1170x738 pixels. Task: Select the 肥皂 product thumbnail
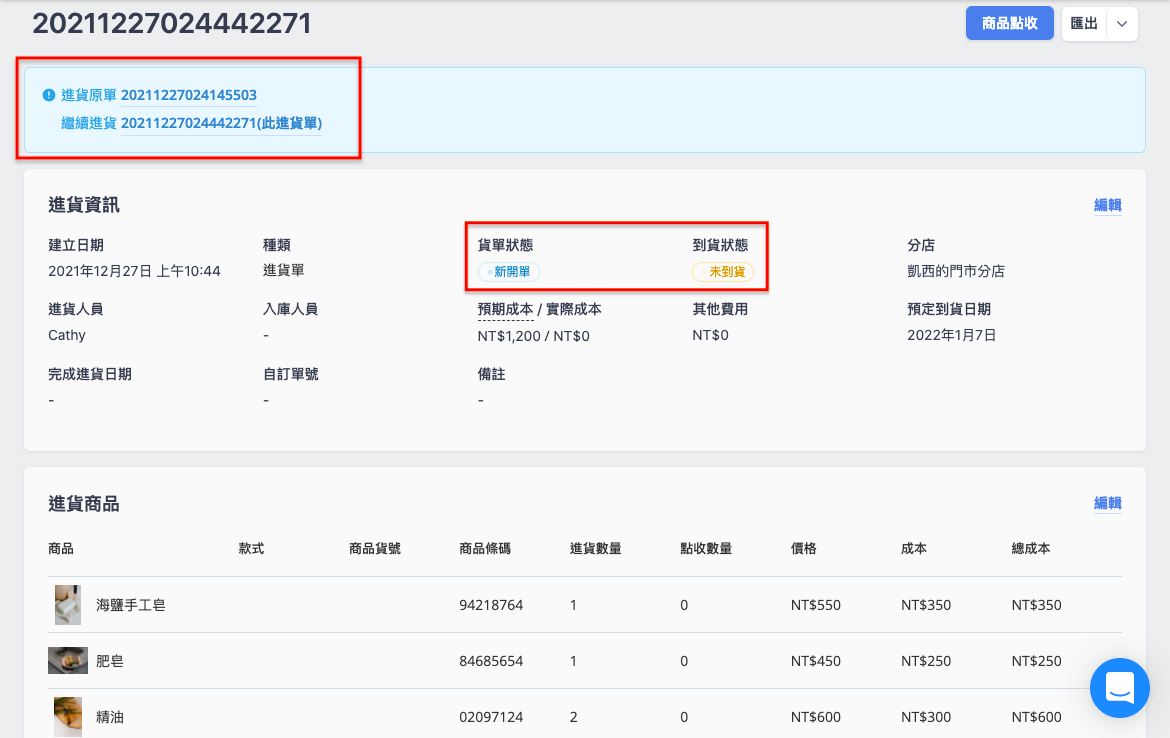68,660
